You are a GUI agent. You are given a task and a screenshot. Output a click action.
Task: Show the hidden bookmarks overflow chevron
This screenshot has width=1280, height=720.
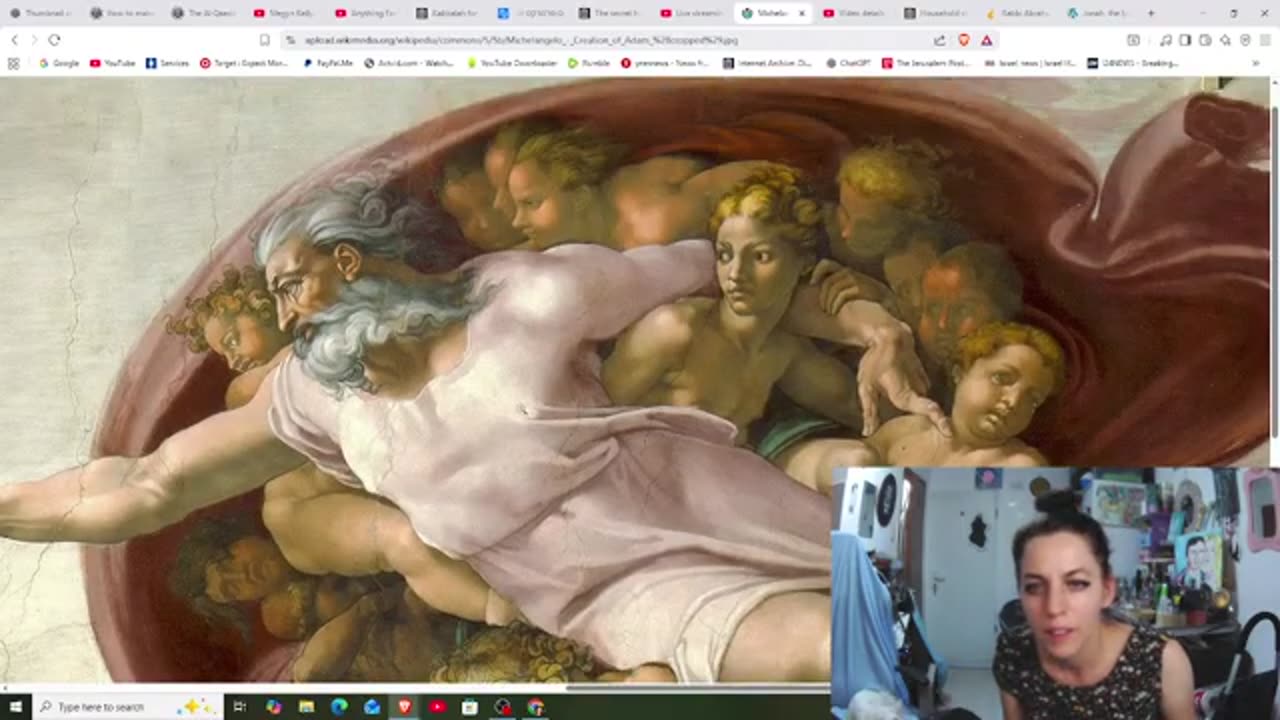[1256, 63]
